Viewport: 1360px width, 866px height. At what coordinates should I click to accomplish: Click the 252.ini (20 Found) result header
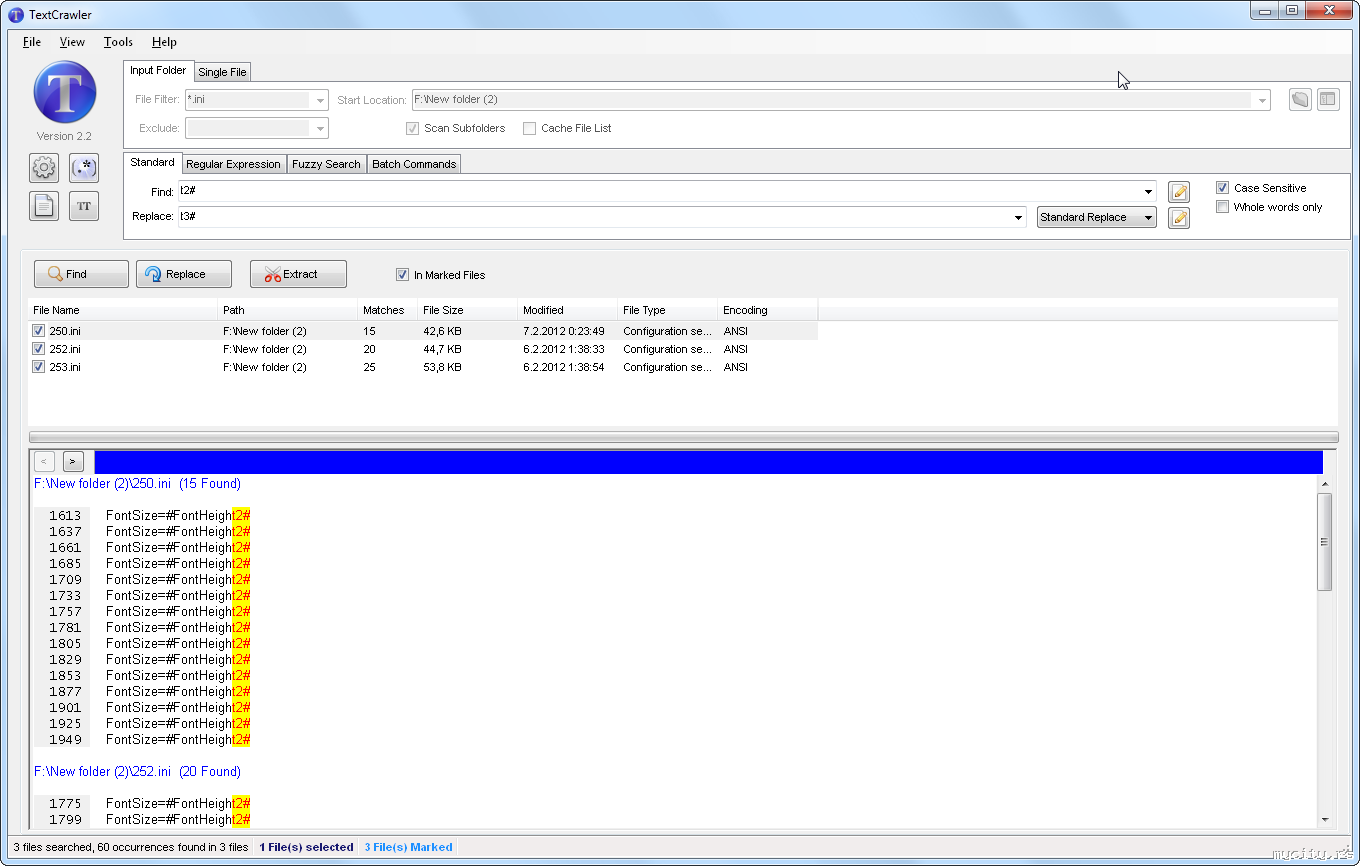tap(137, 772)
